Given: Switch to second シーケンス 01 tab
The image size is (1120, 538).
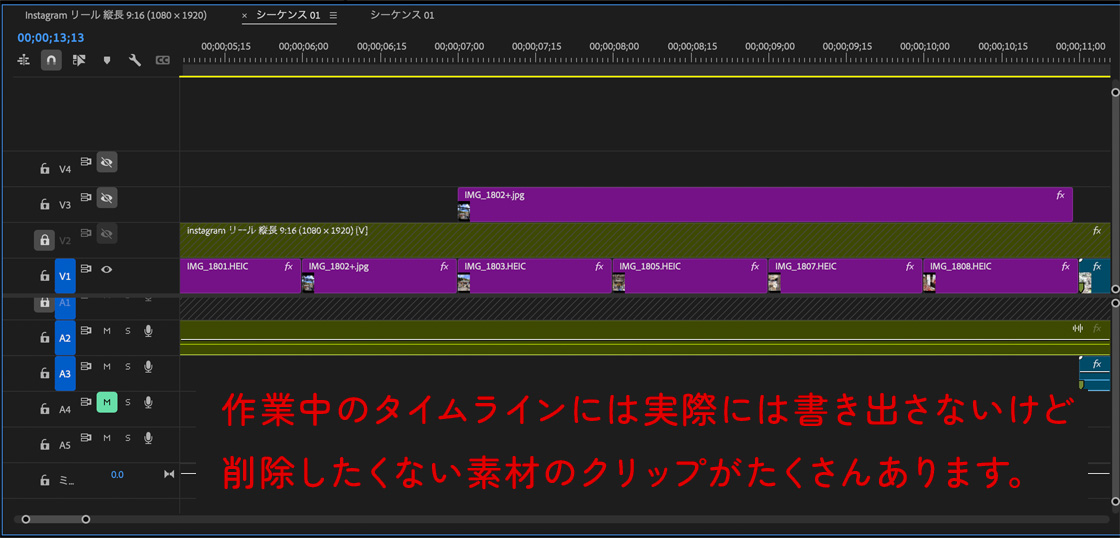Looking at the screenshot, I should coord(402,16).
